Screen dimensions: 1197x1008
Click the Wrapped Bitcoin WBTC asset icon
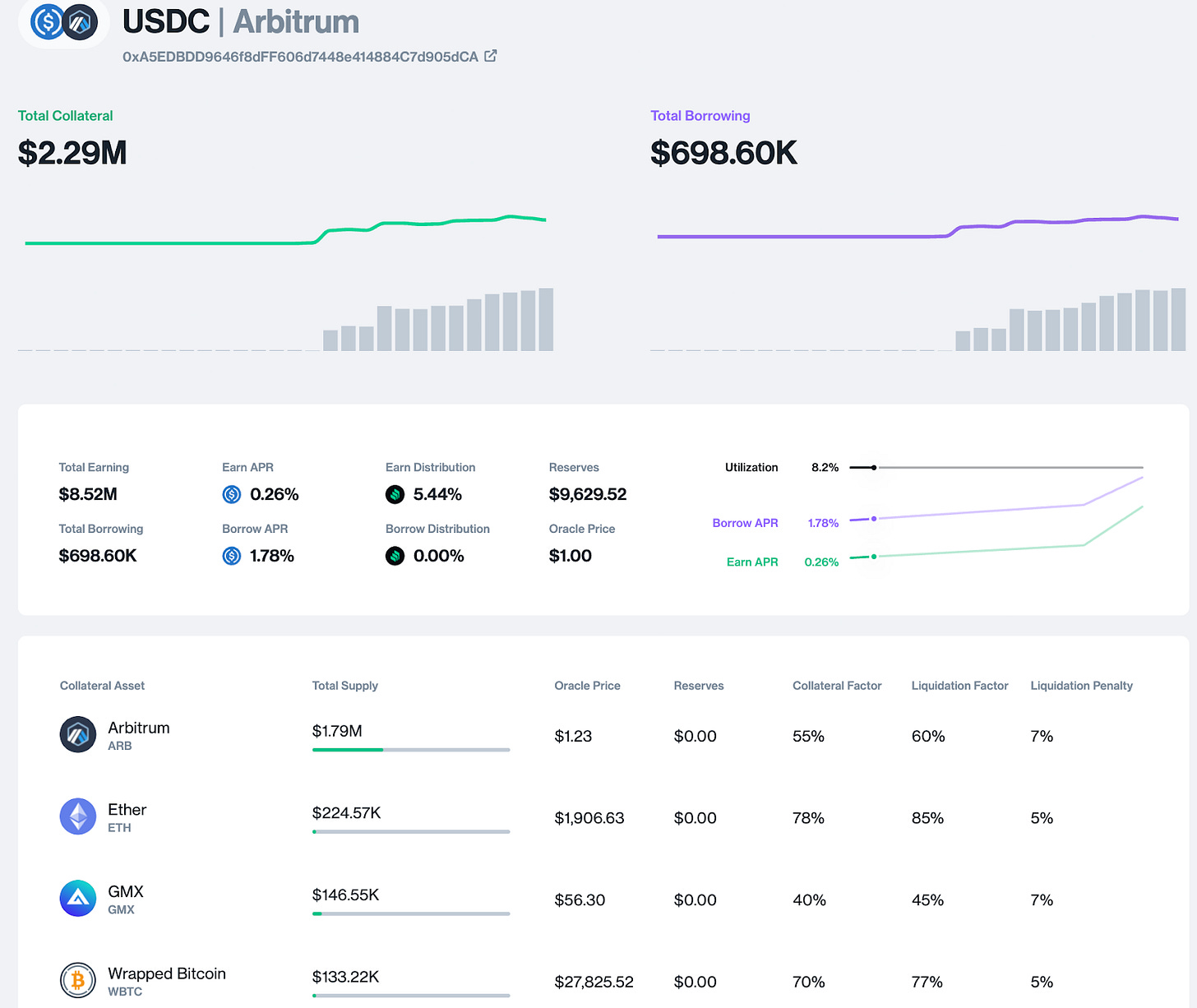click(x=78, y=980)
